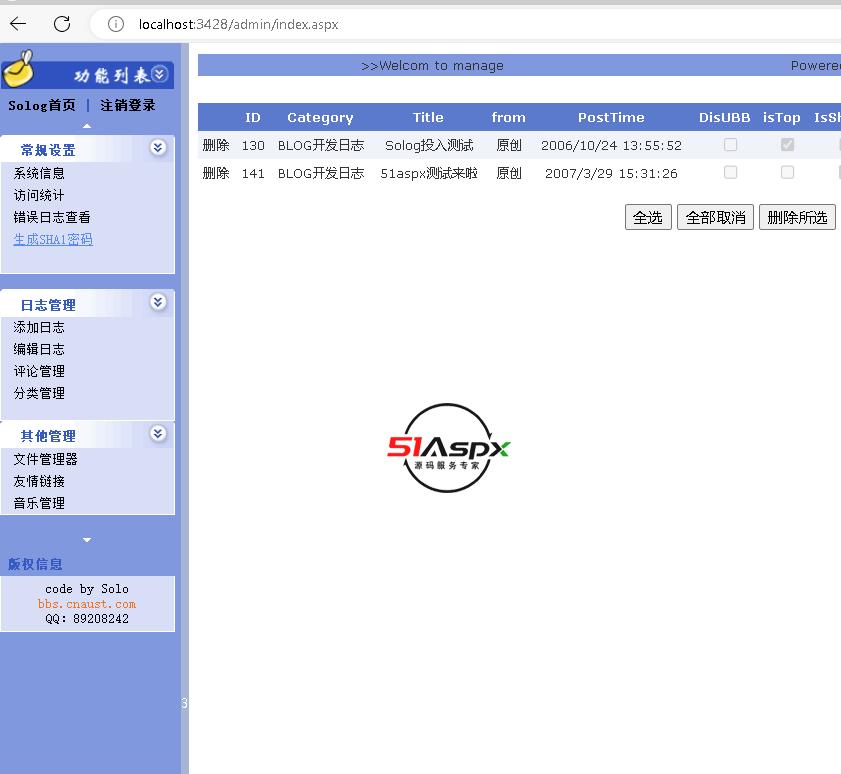The image size is (841, 774).
Task: Open 系统信息 menu item
Action: [x=39, y=173]
